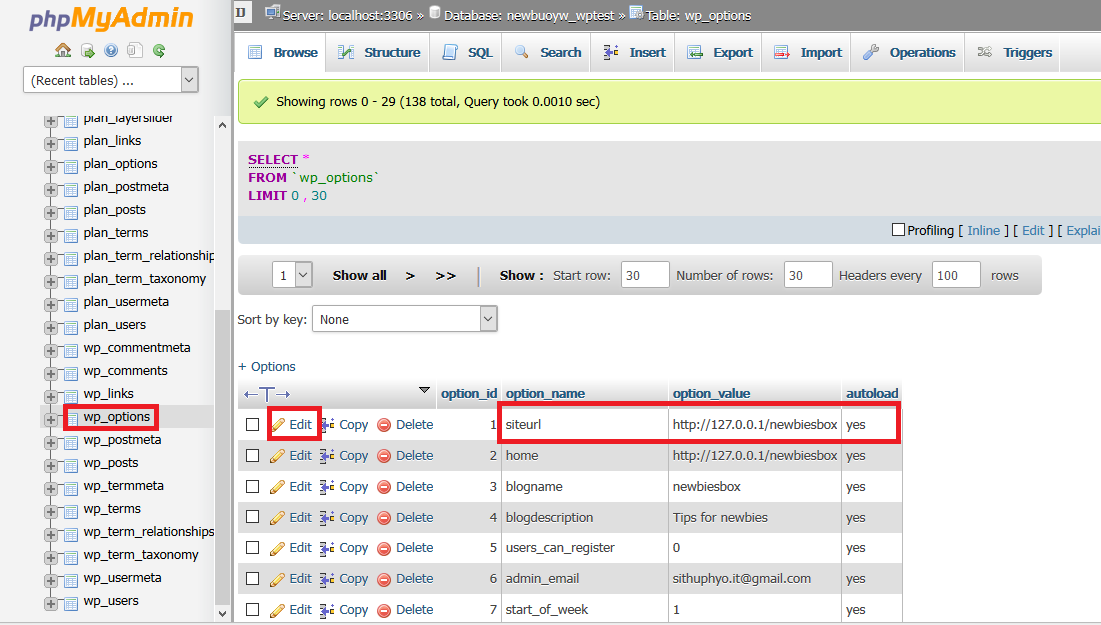
Task: Click the Browse tab icon
Action: tap(256, 52)
